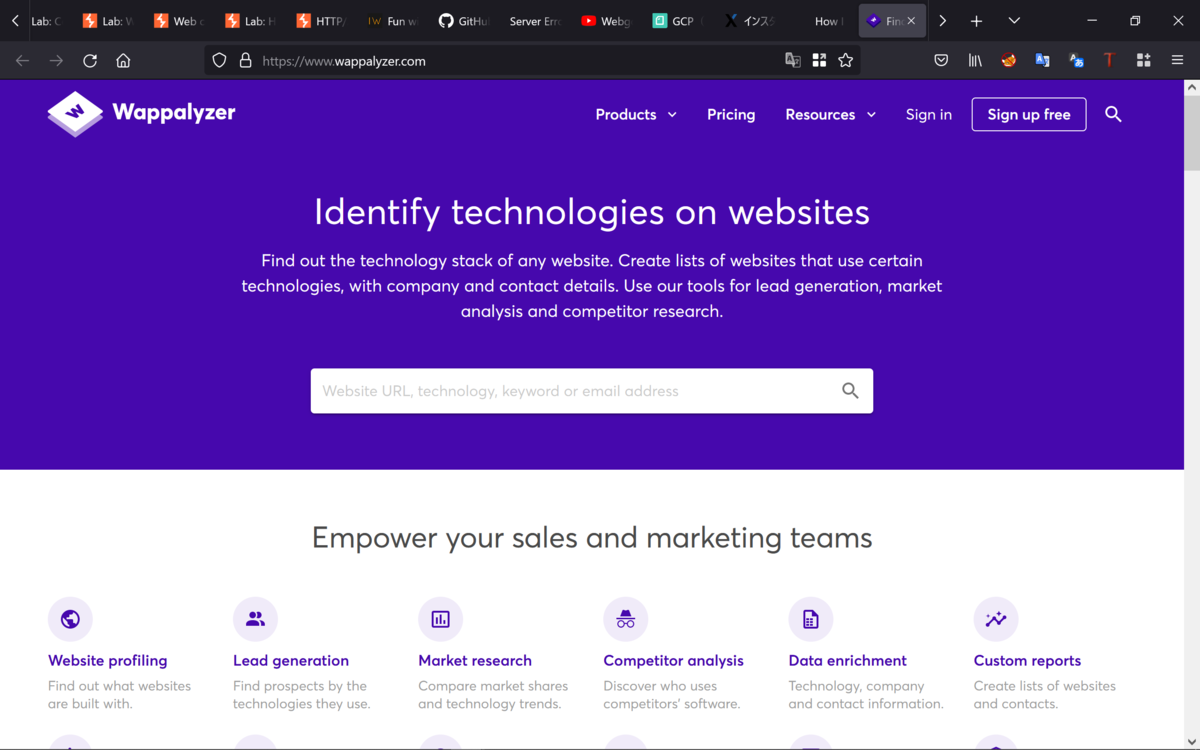Switch to the GitHub tab

[x=466, y=21]
